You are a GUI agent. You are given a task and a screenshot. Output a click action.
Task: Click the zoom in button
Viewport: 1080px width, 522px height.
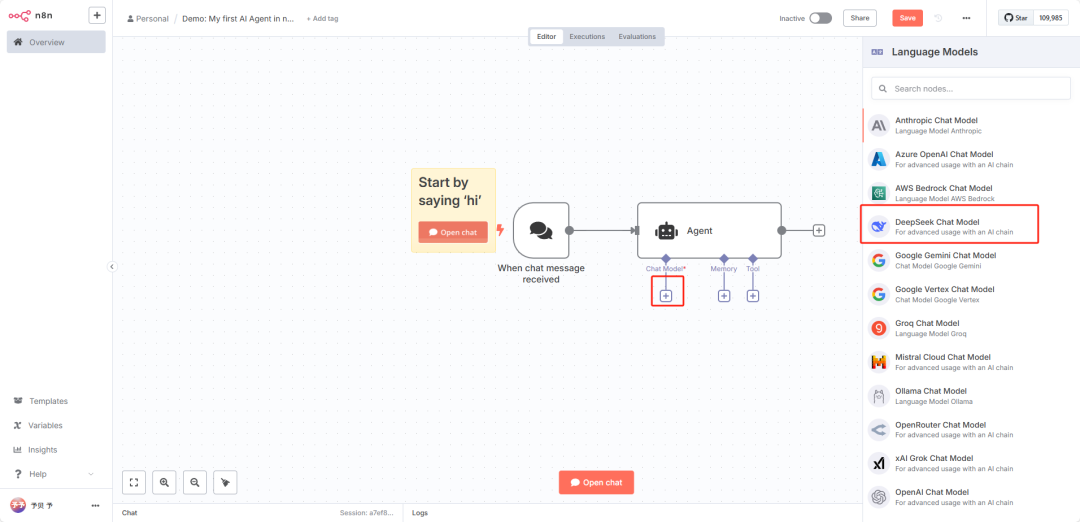(165, 483)
